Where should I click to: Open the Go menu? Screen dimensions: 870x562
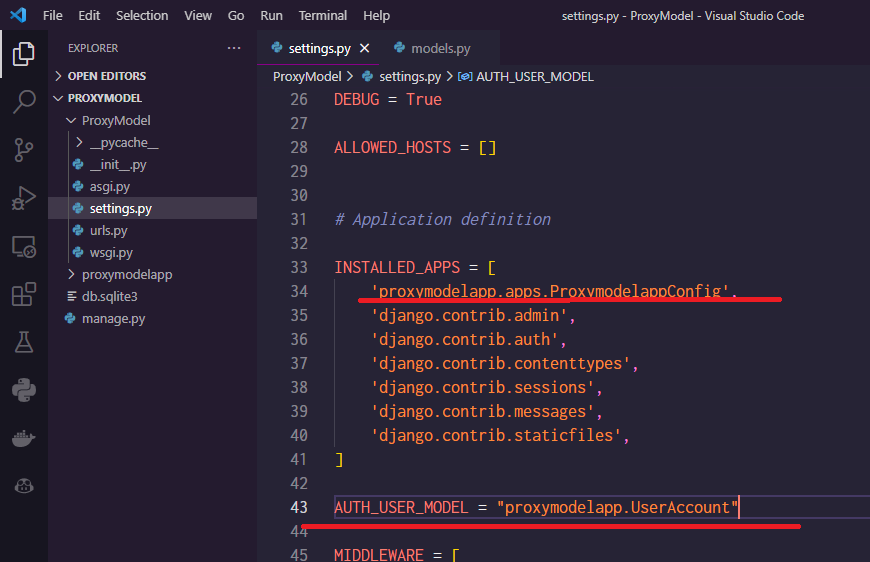(236, 16)
